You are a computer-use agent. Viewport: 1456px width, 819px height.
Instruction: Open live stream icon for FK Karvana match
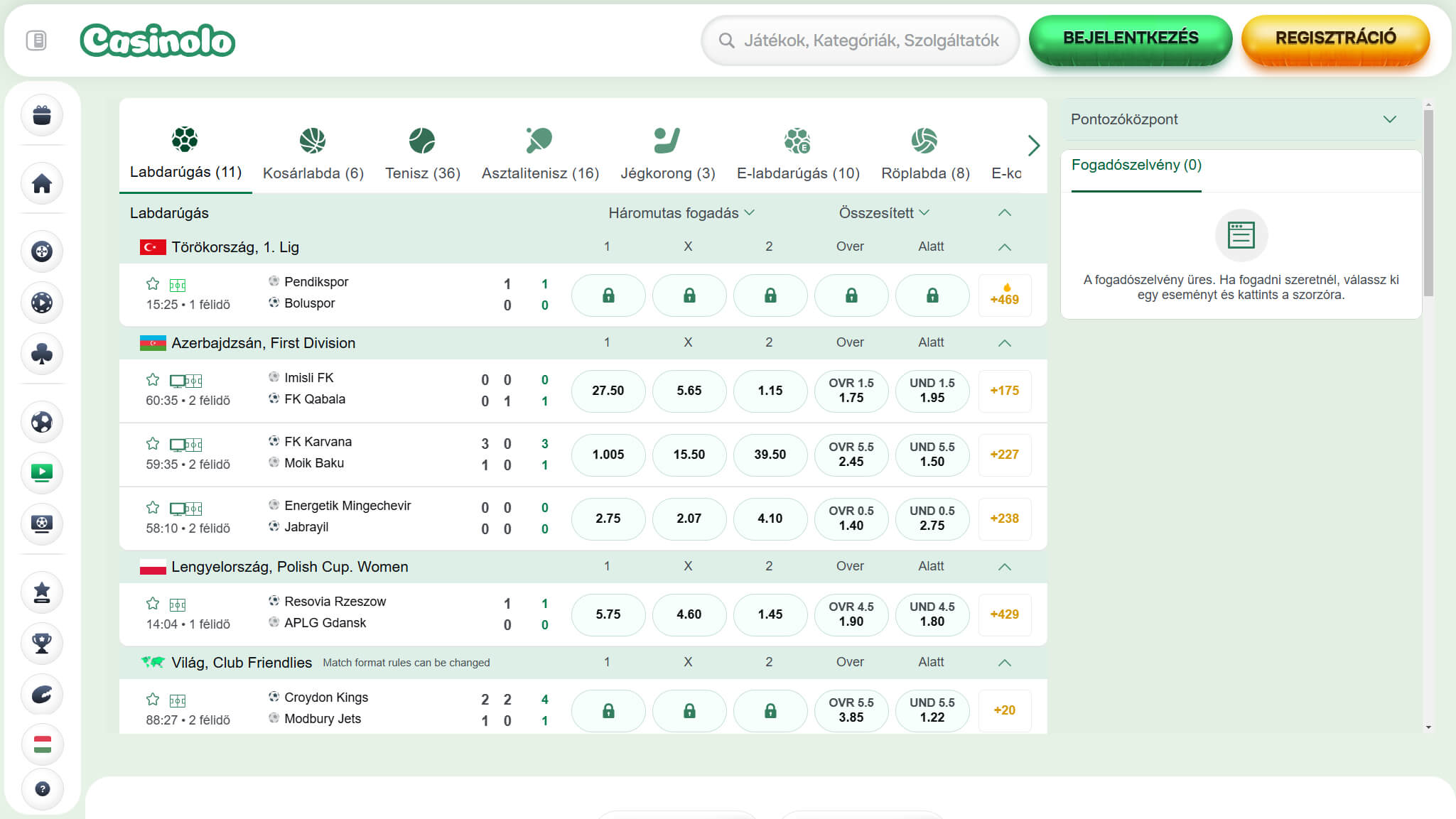[x=178, y=445]
